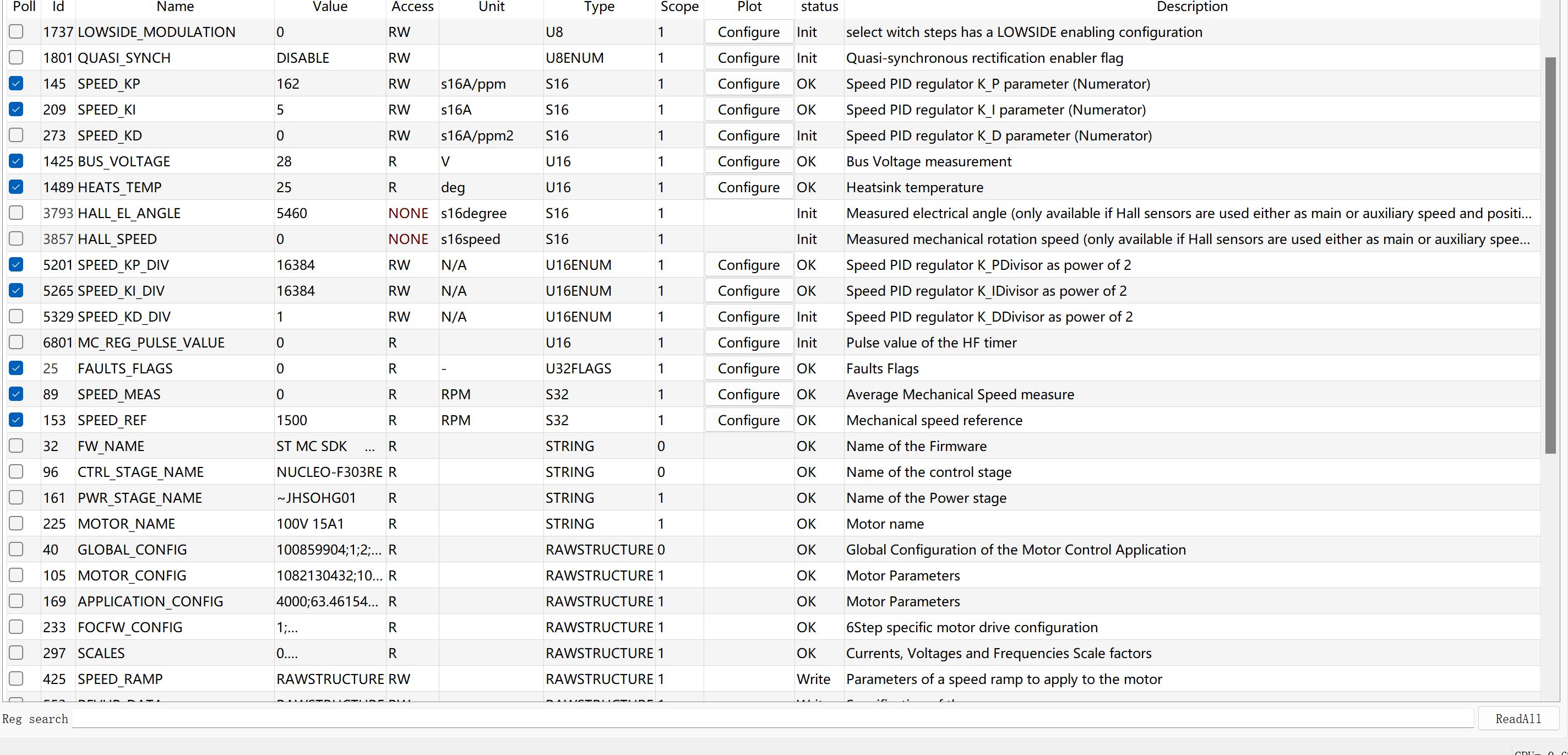Click the ReadAll button
The height and width of the screenshot is (755, 1568).
pos(1517,719)
